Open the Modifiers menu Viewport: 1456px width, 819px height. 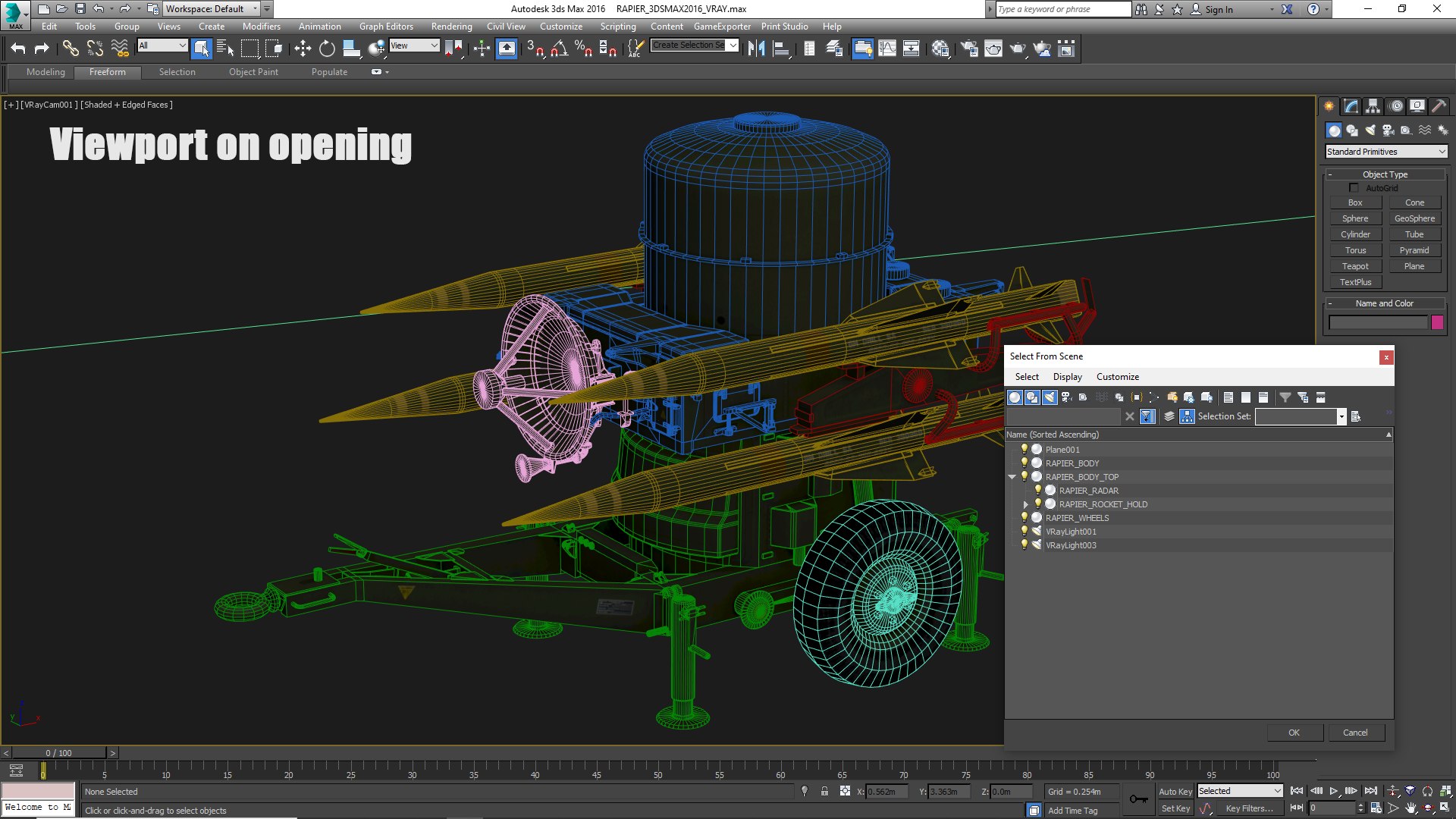click(261, 26)
